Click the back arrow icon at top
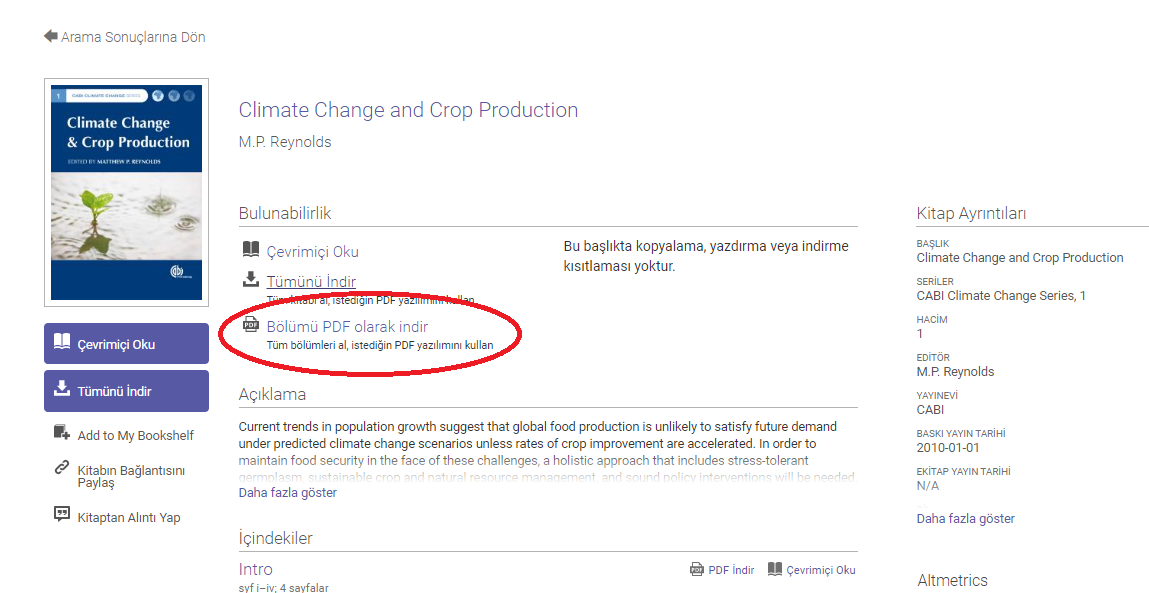Viewport: 1149px width, 593px height. point(51,37)
